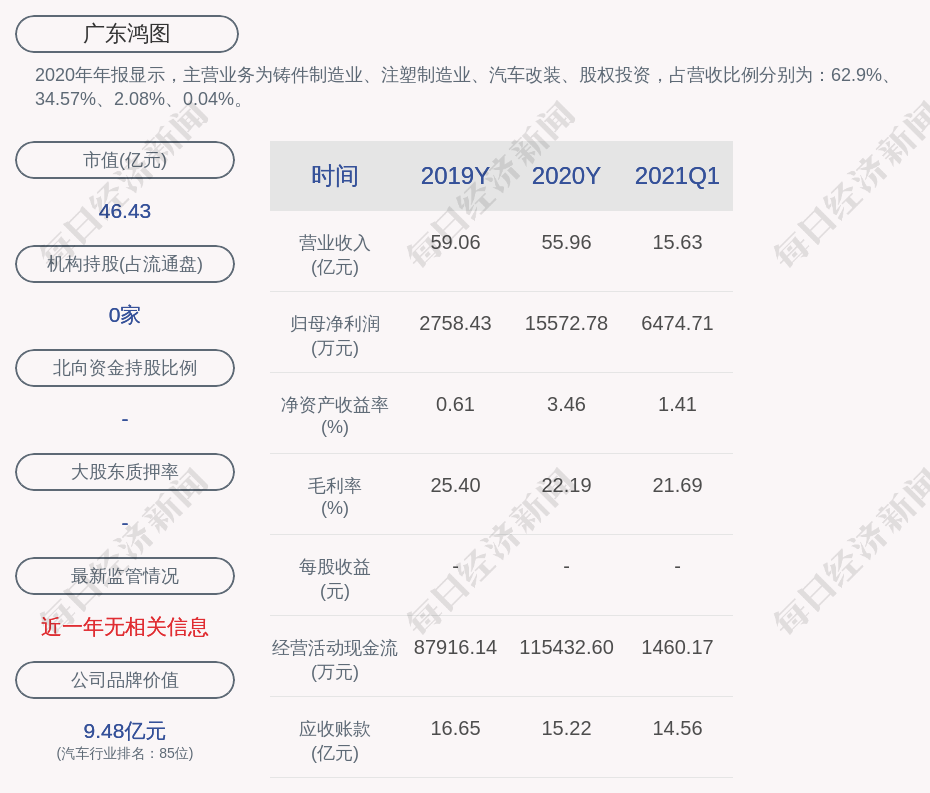Click the 经营活动现金流 row label
This screenshot has width=930, height=793.
(335, 659)
